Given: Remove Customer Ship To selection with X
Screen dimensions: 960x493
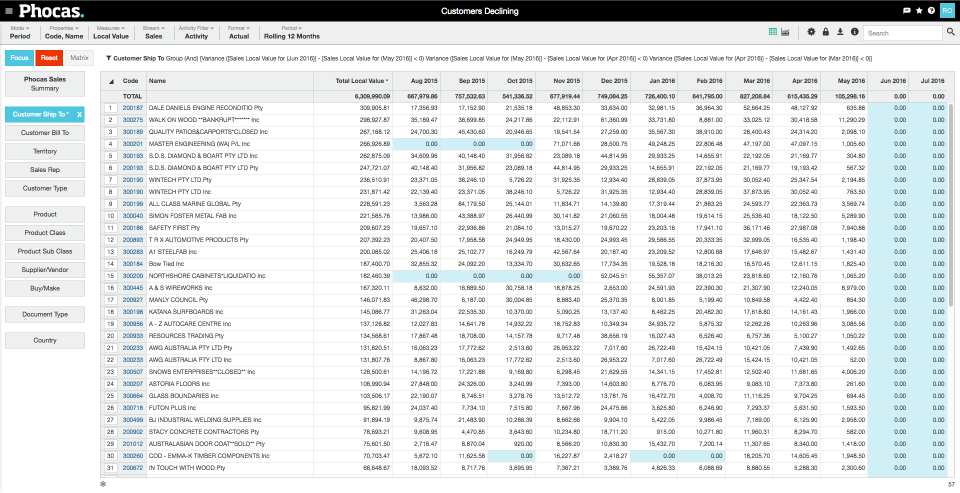Looking at the screenshot, I should pyautogui.click(x=79, y=115).
